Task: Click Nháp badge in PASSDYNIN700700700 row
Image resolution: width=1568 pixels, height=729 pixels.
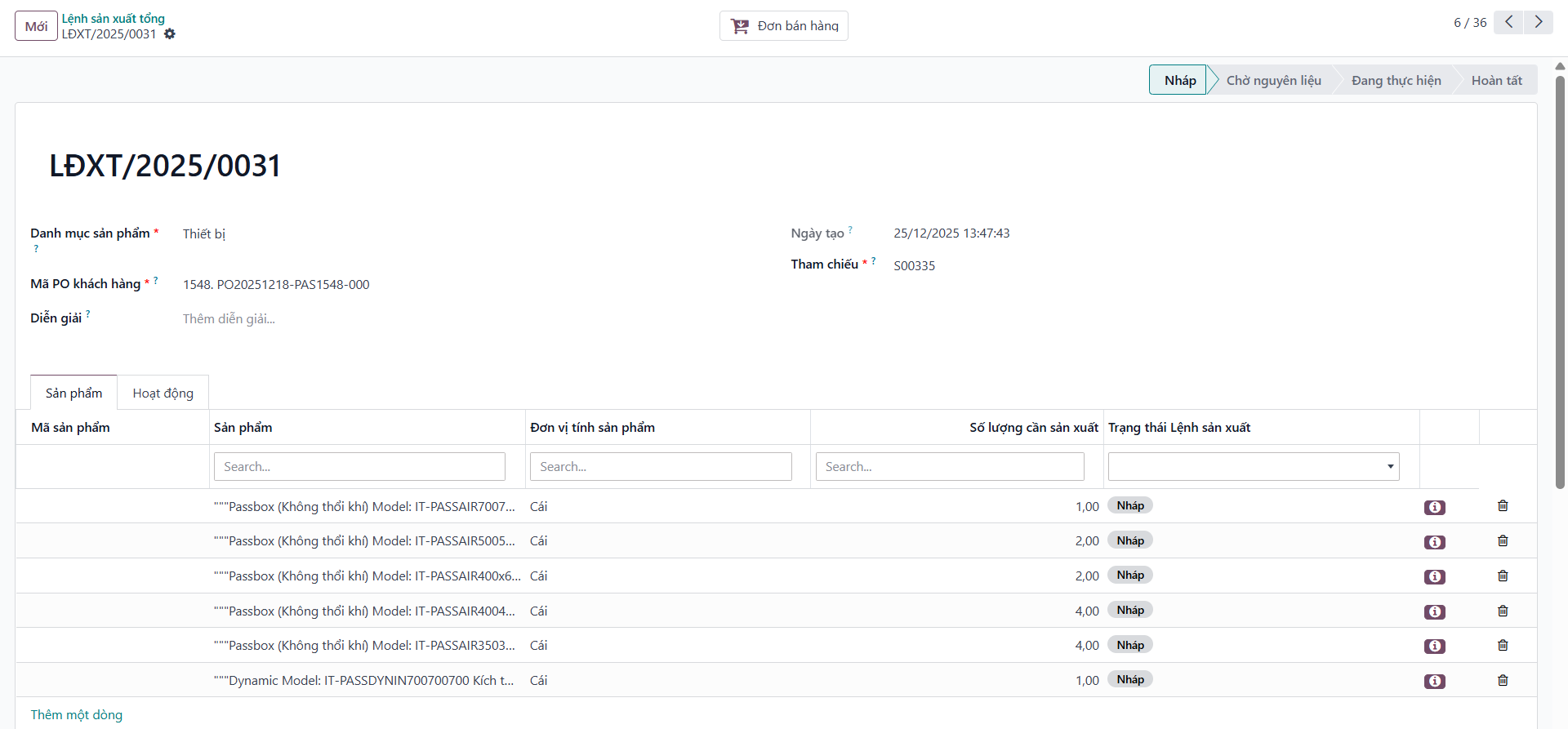Action: coord(1130,679)
